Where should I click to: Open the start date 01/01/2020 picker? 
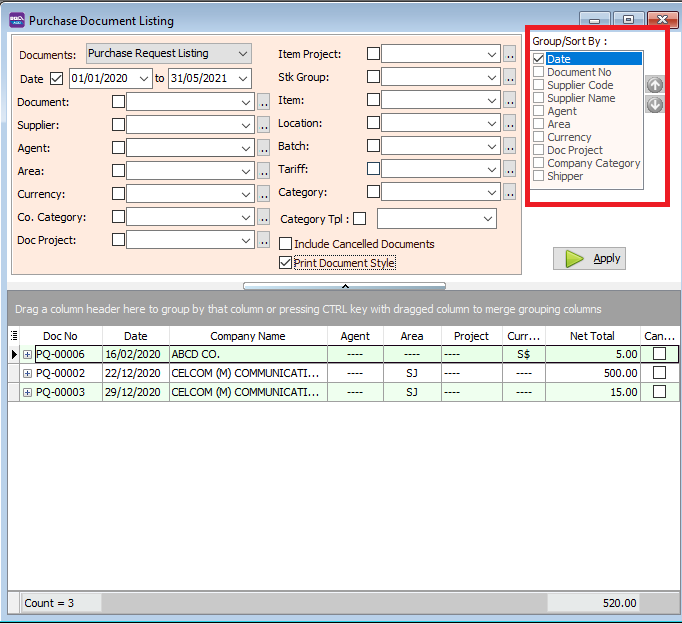click(144, 78)
